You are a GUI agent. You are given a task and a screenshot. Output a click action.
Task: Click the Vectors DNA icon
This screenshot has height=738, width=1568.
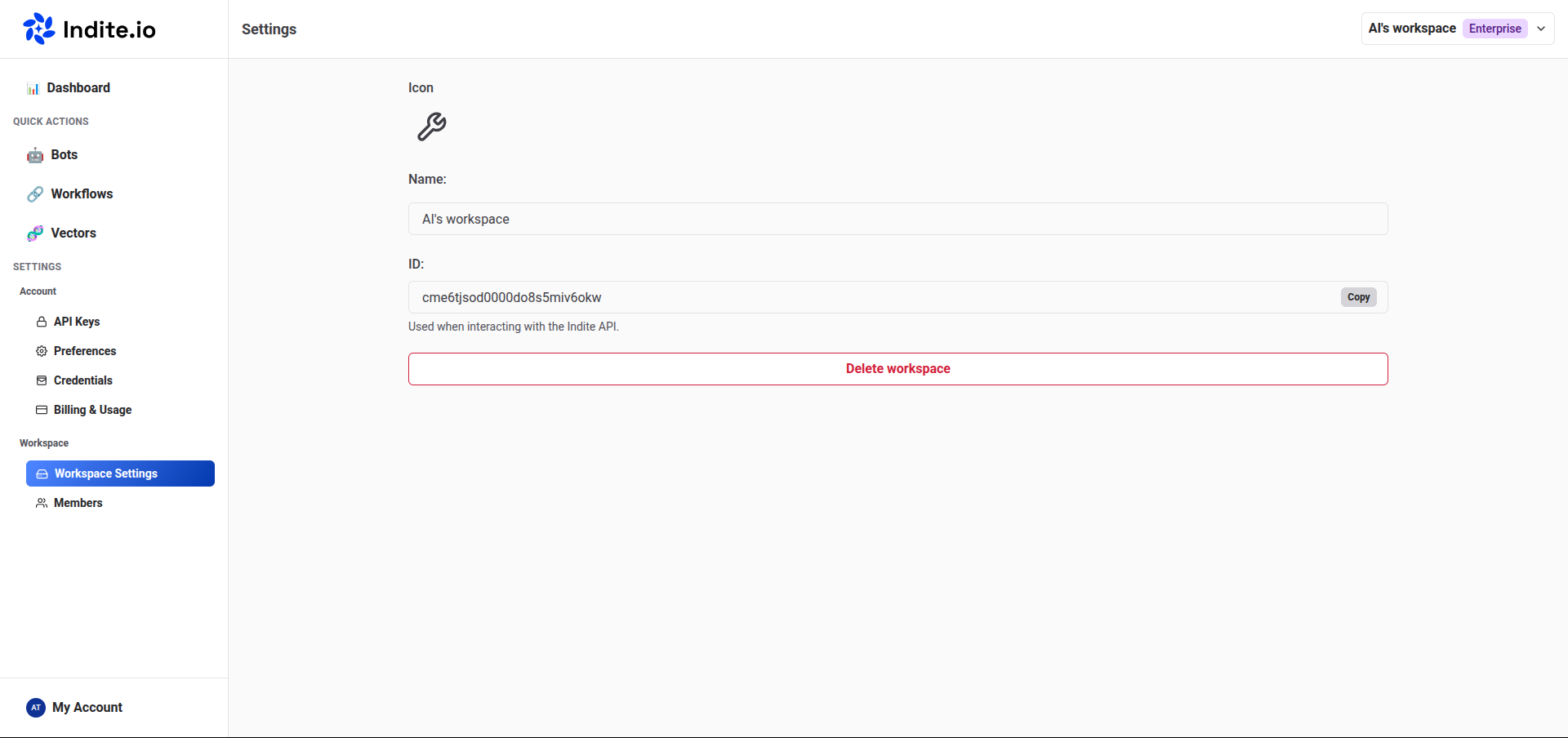[35, 233]
